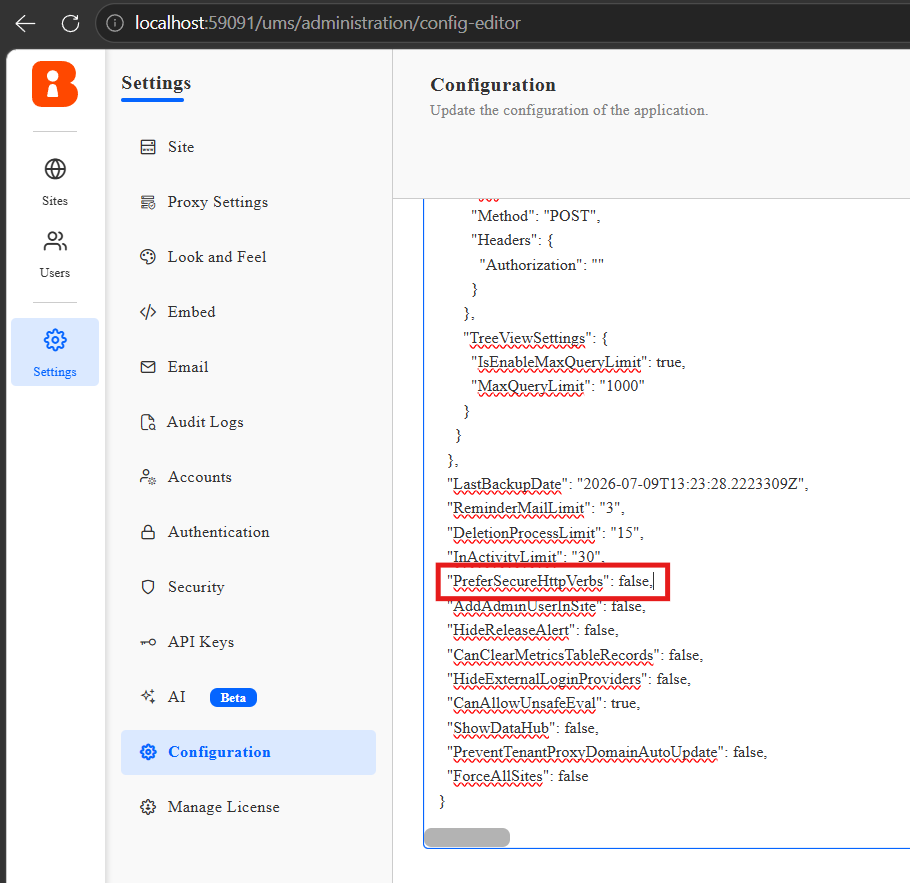The image size is (910, 883).
Task: Click the "HideExternalLoginProviders" line
Action: [x=569, y=679]
